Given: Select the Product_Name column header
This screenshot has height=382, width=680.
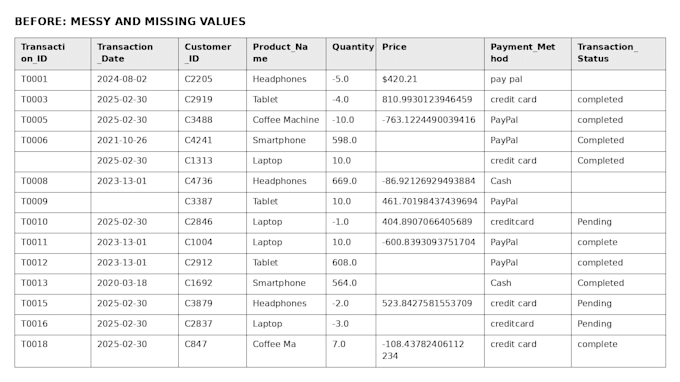Looking at the screenshot, I should point(286,53).
